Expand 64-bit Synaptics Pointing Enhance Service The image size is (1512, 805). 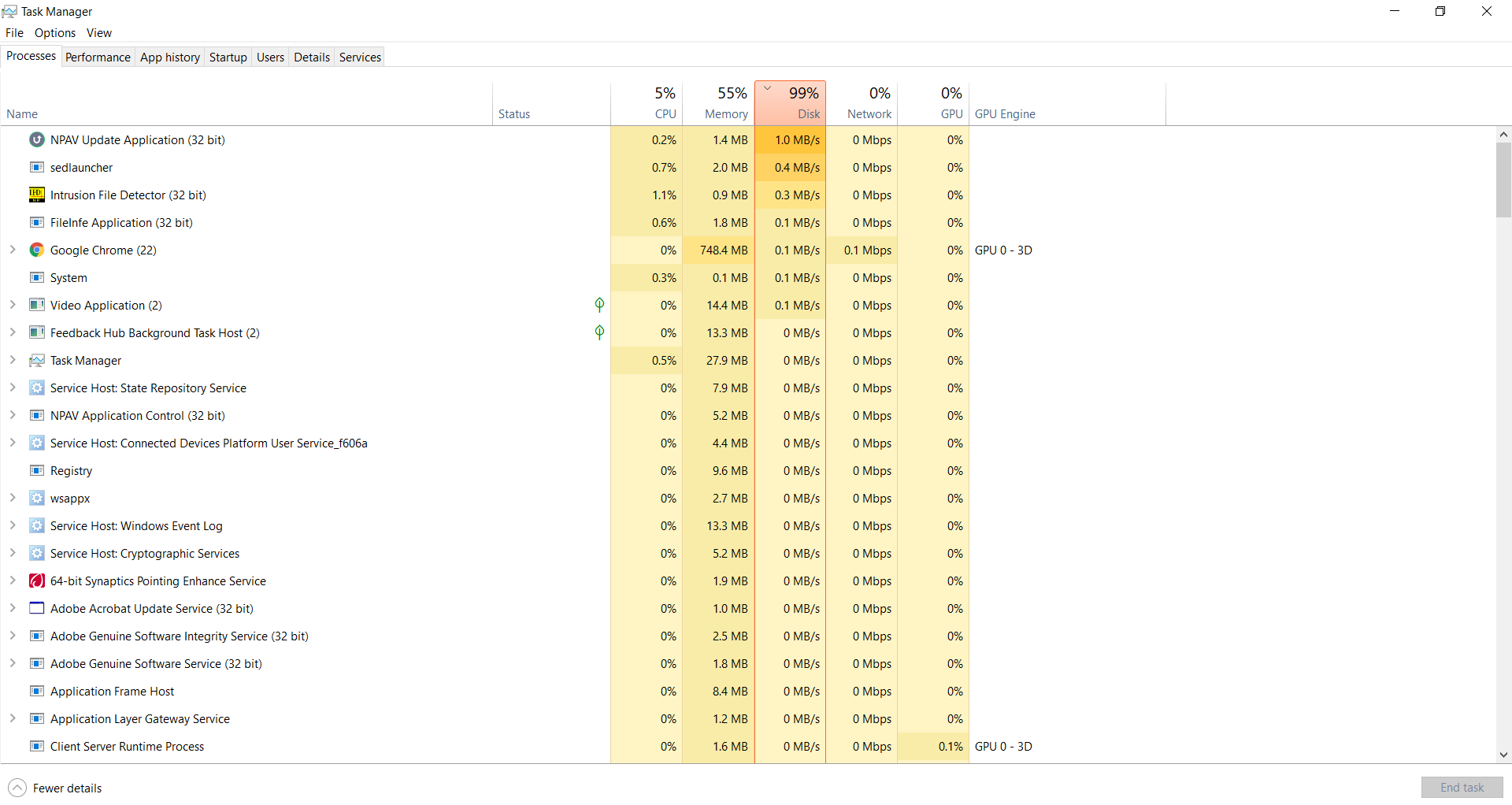[13, 581]
